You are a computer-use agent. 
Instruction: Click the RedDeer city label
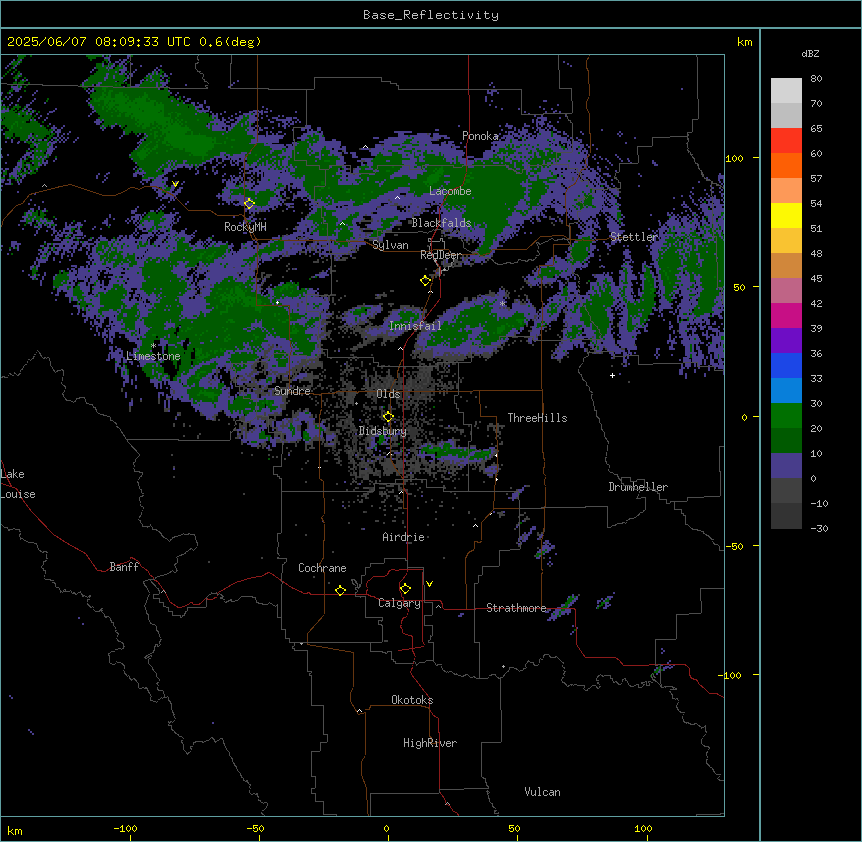click(440, 255)
